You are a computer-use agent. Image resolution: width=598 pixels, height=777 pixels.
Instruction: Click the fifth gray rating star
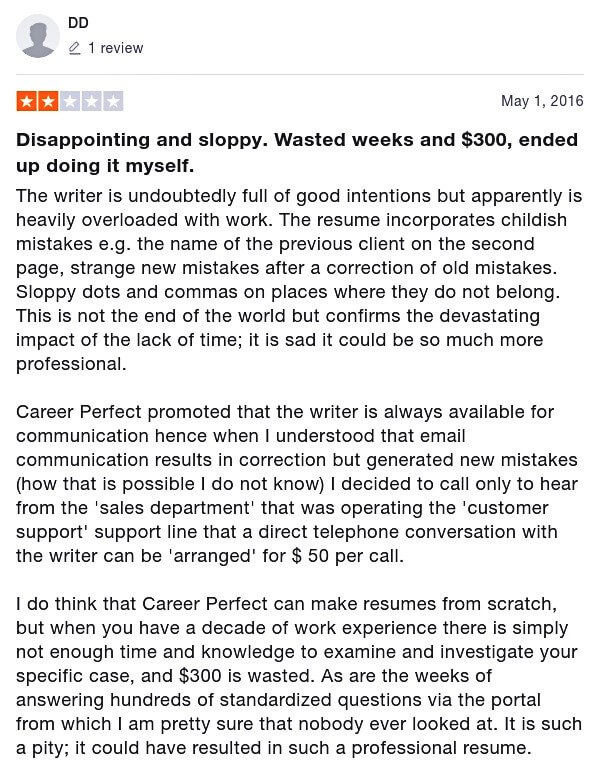[x=113, y=102]
